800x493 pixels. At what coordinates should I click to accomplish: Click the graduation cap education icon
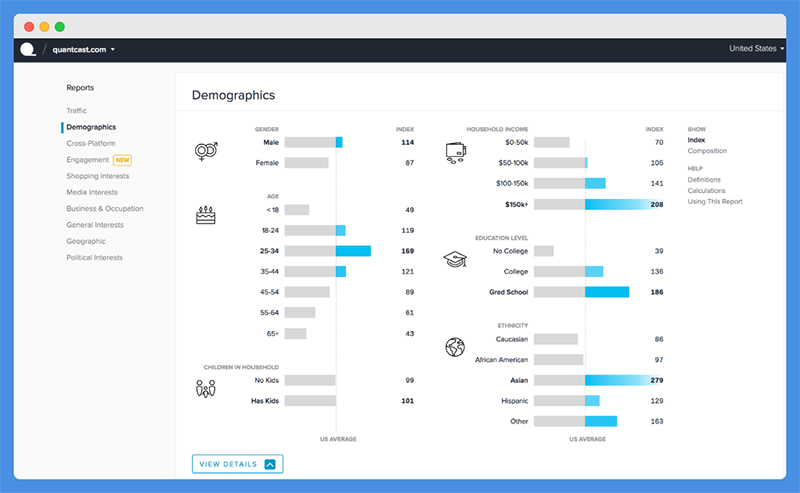pos(455,259)
